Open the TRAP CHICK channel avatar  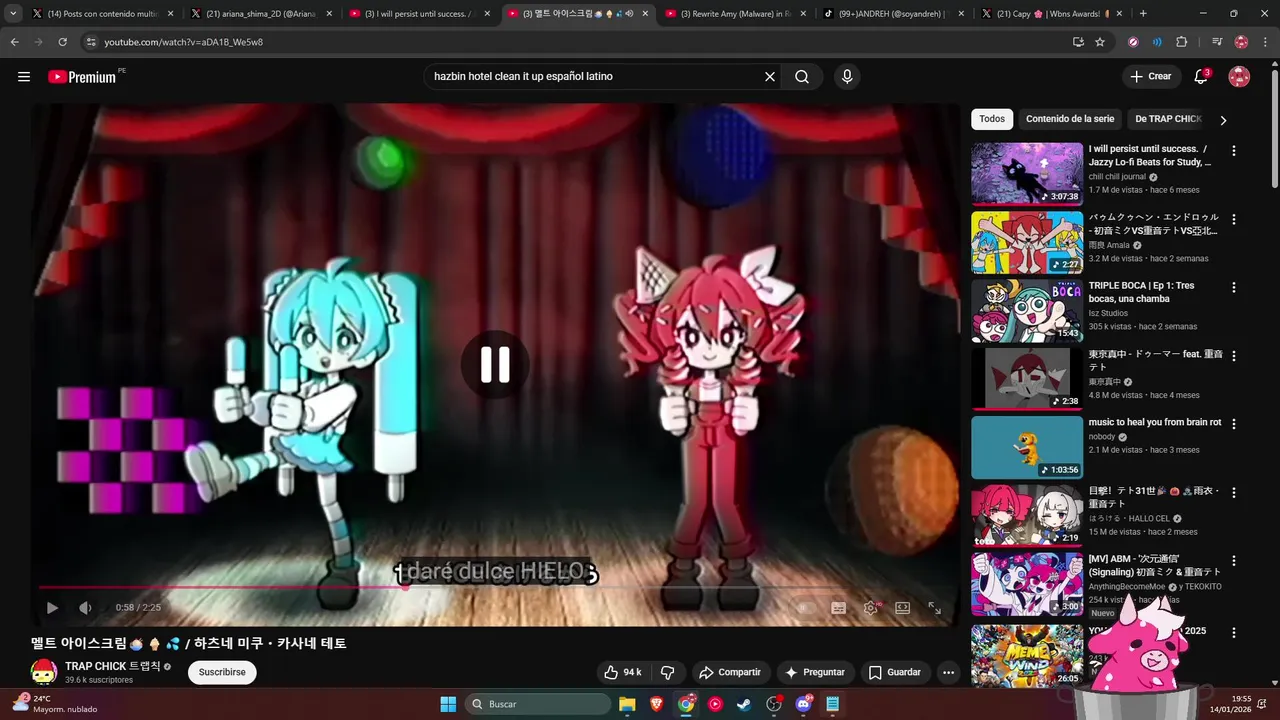pos(43,672)
